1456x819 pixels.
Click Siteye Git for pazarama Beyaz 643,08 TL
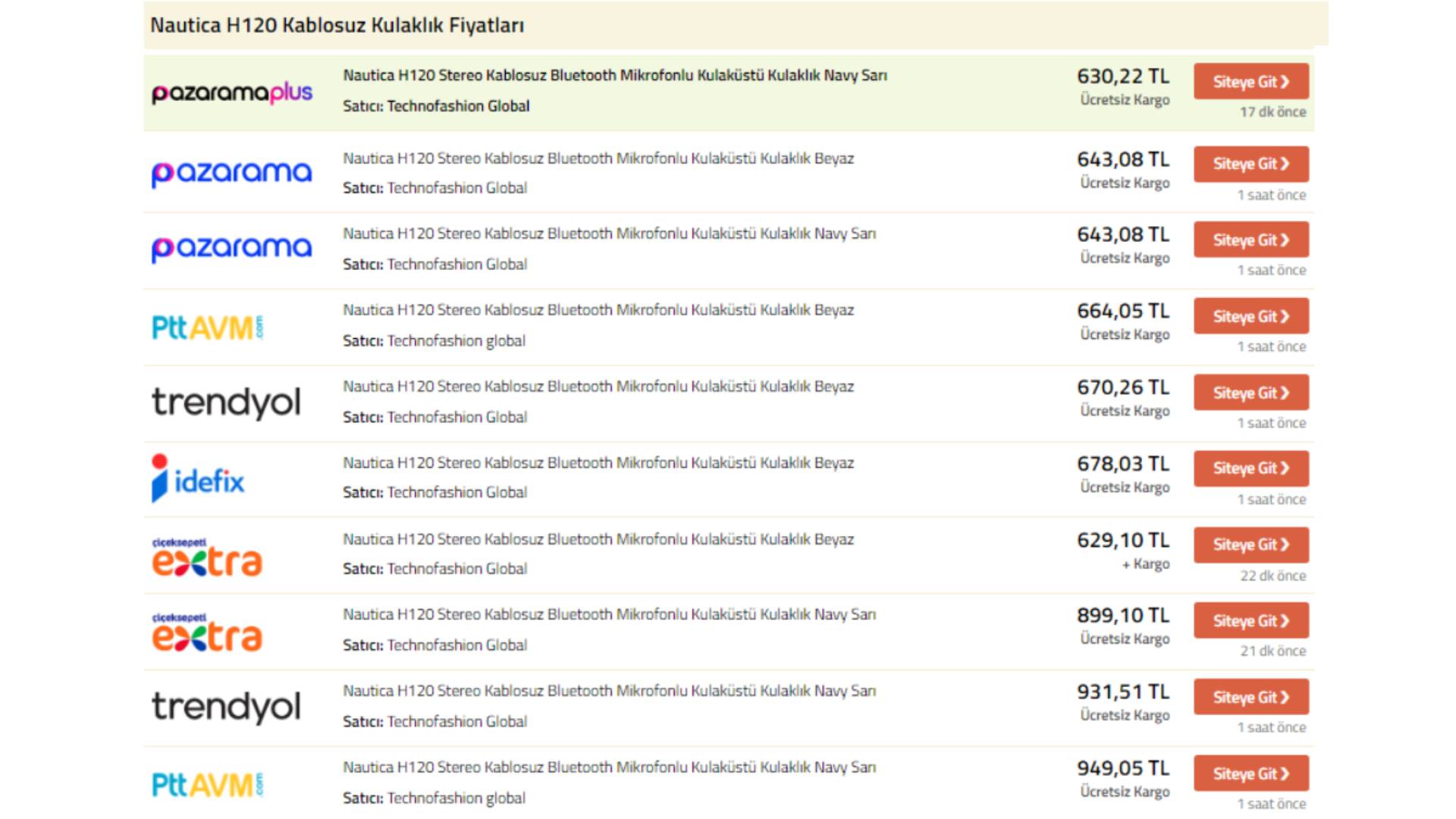(x=1251, y=164)
